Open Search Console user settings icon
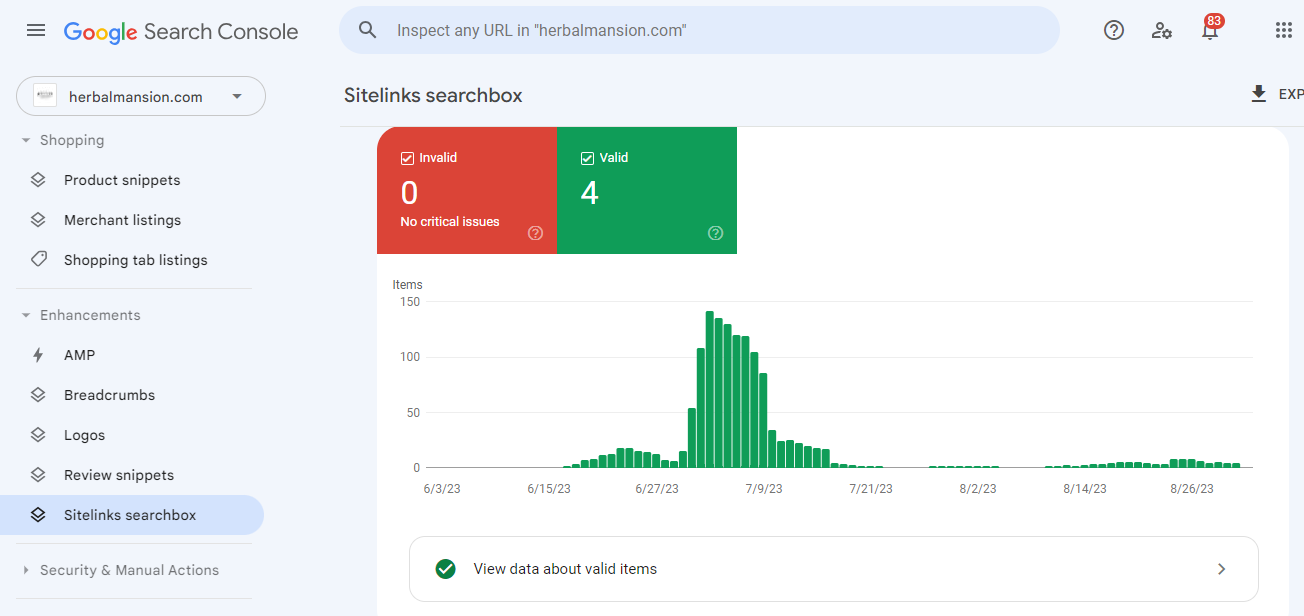This screenshot has width=1304, height=616. pos(1162,30)
